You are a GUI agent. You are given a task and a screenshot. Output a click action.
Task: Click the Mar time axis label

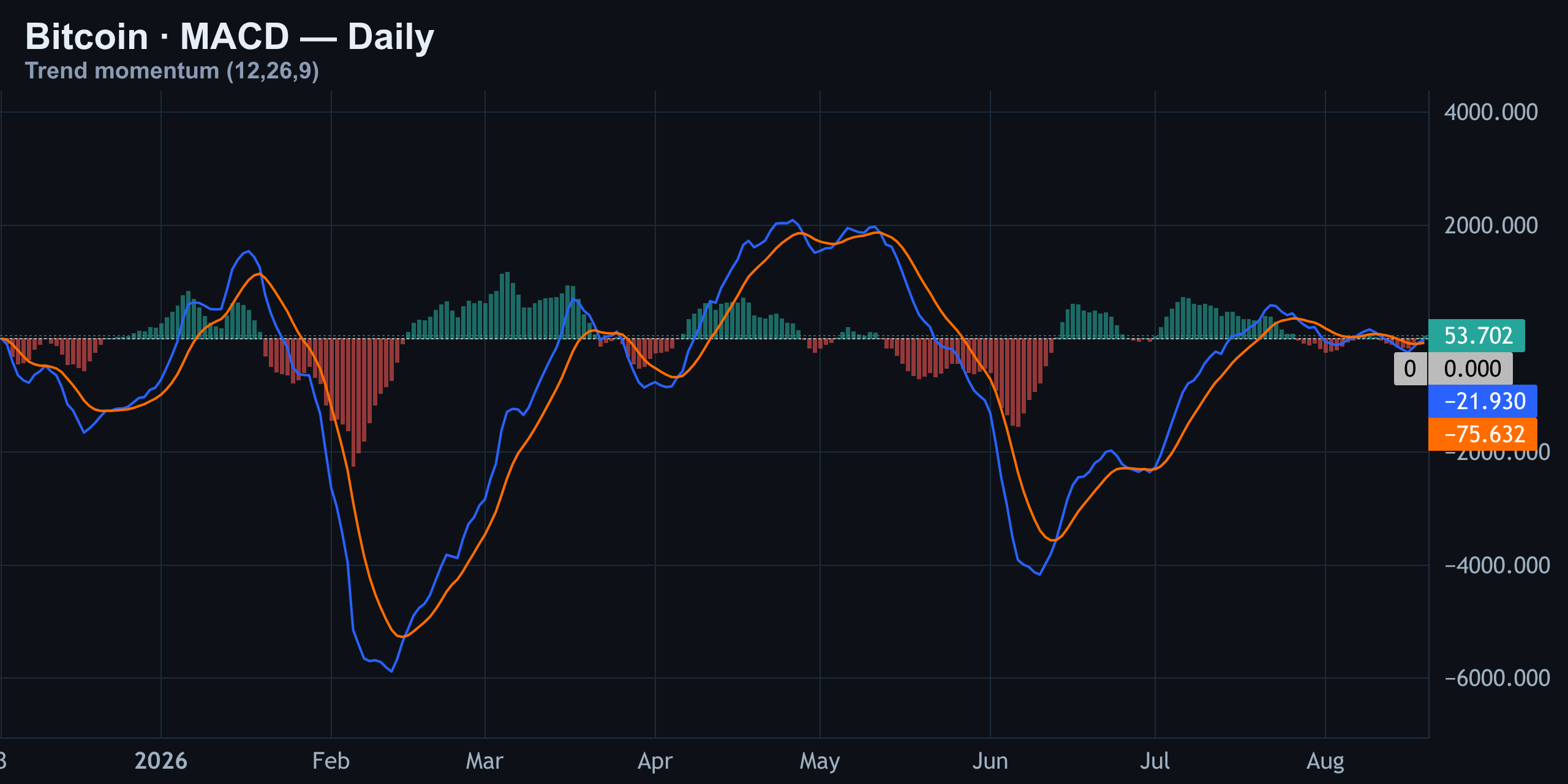[x=484, y=761]
